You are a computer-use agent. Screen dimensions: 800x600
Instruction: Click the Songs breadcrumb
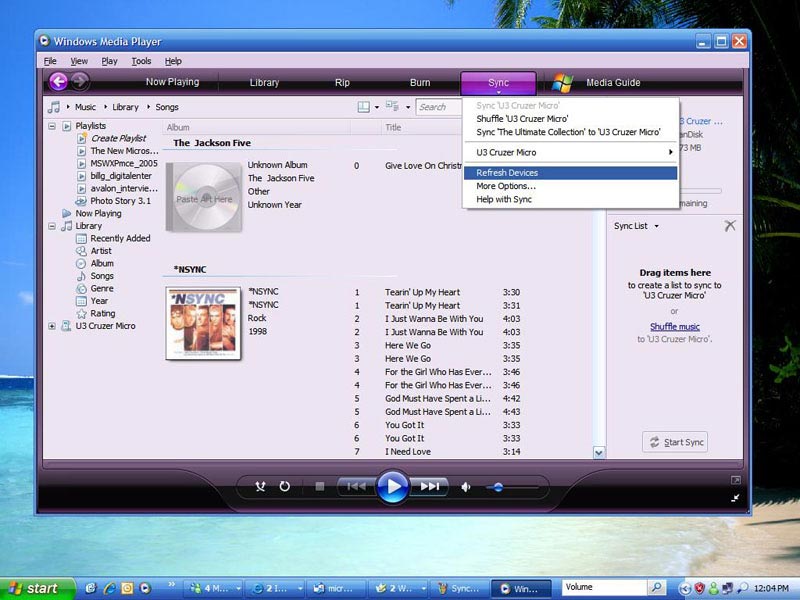tap(167, 107)
